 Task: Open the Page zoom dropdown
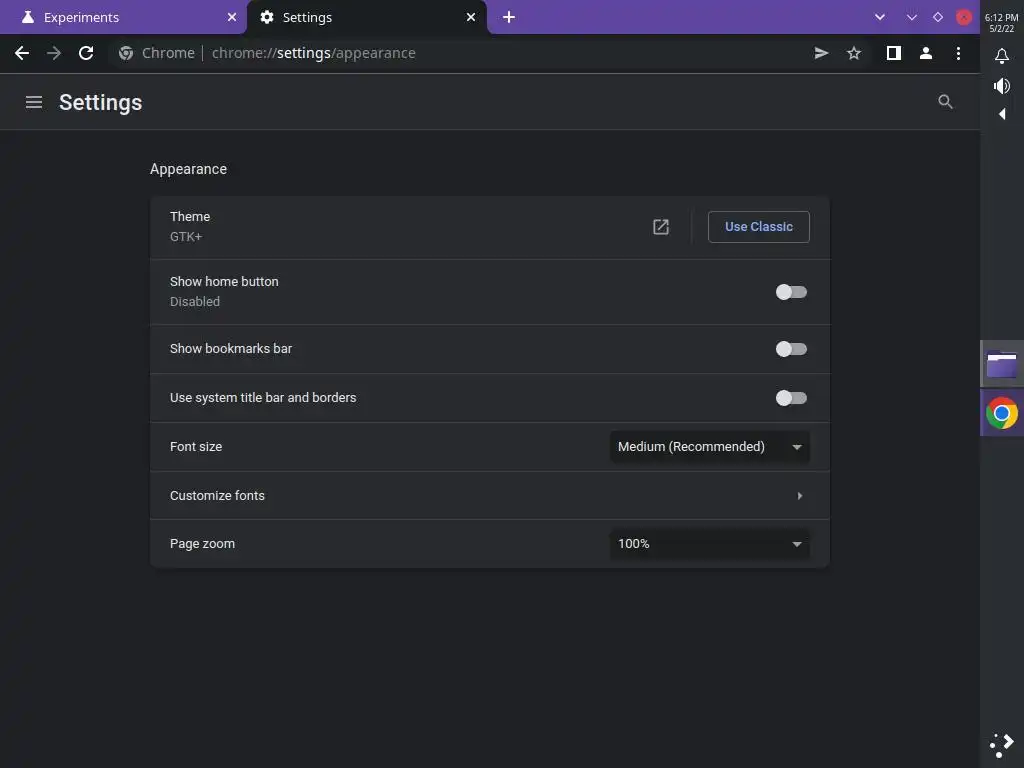tap(710, 544)
